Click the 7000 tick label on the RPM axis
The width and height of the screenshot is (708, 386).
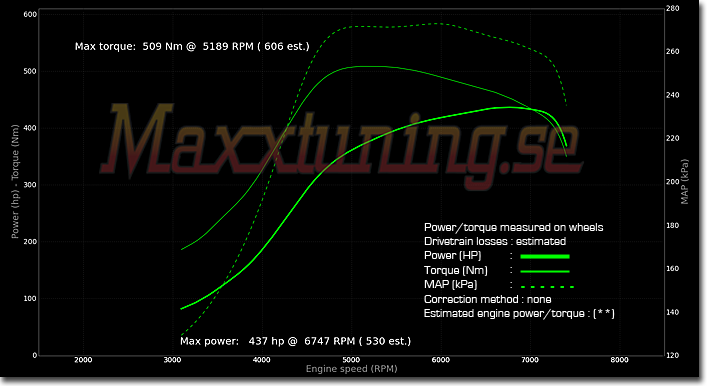(530, 360)
